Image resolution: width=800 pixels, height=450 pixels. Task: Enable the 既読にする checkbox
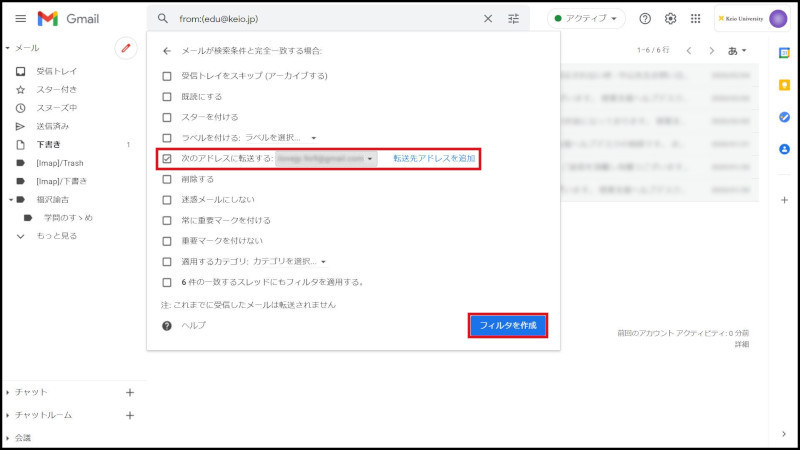[168, 97]
